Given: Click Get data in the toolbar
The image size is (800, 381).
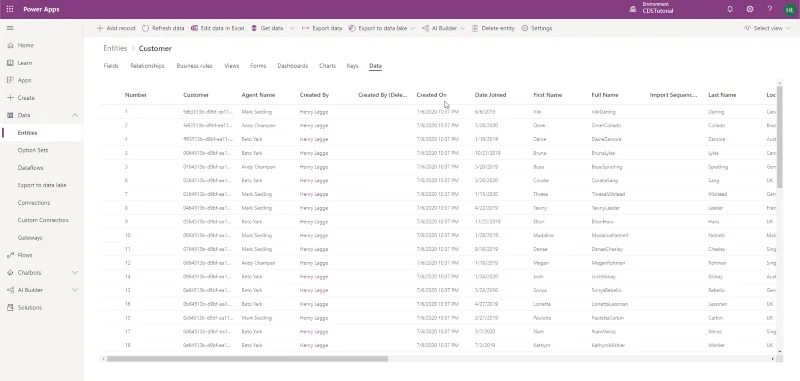Looking at the screenshot, I should [x=267, y=29].
